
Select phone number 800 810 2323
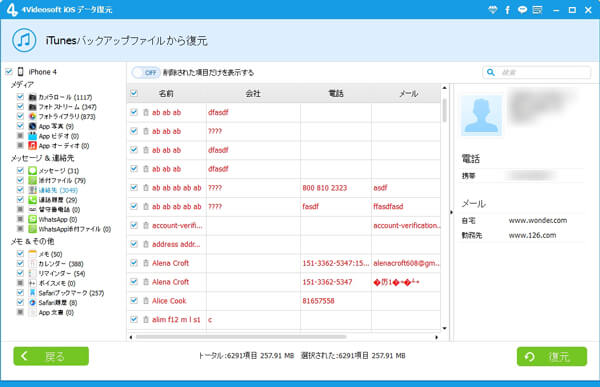324,188
